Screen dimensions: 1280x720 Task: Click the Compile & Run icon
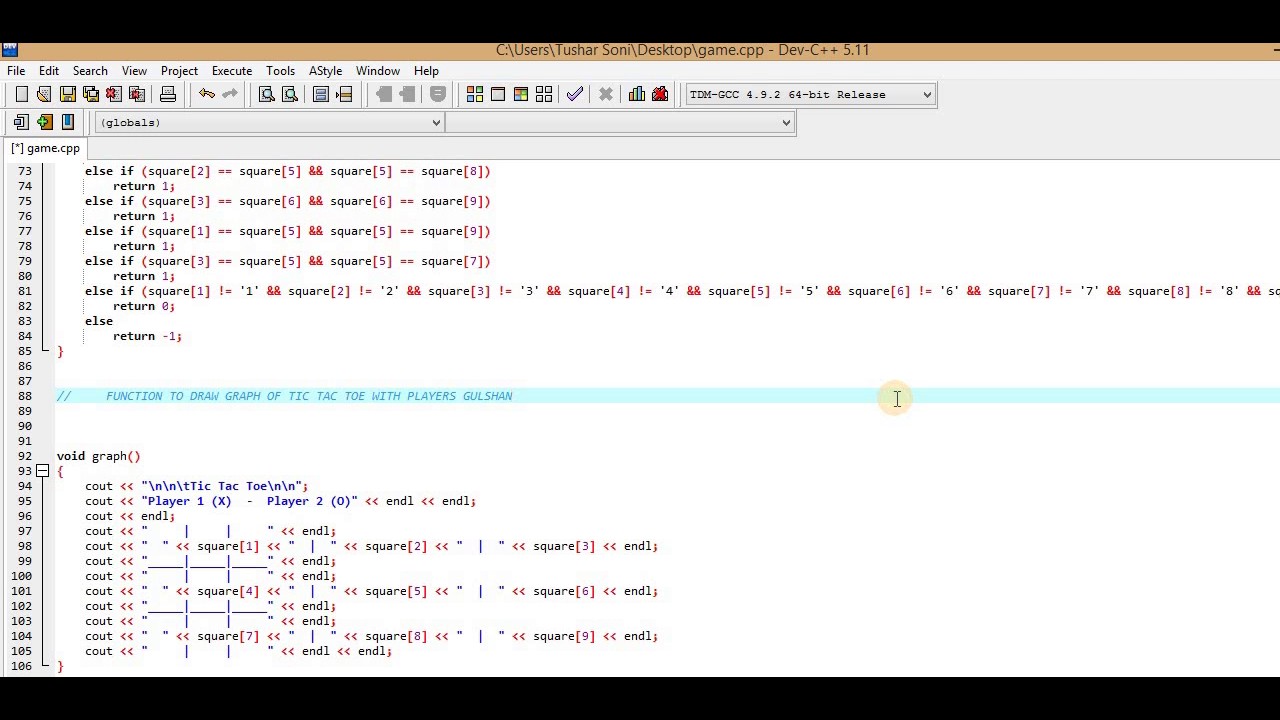(521, 94)
